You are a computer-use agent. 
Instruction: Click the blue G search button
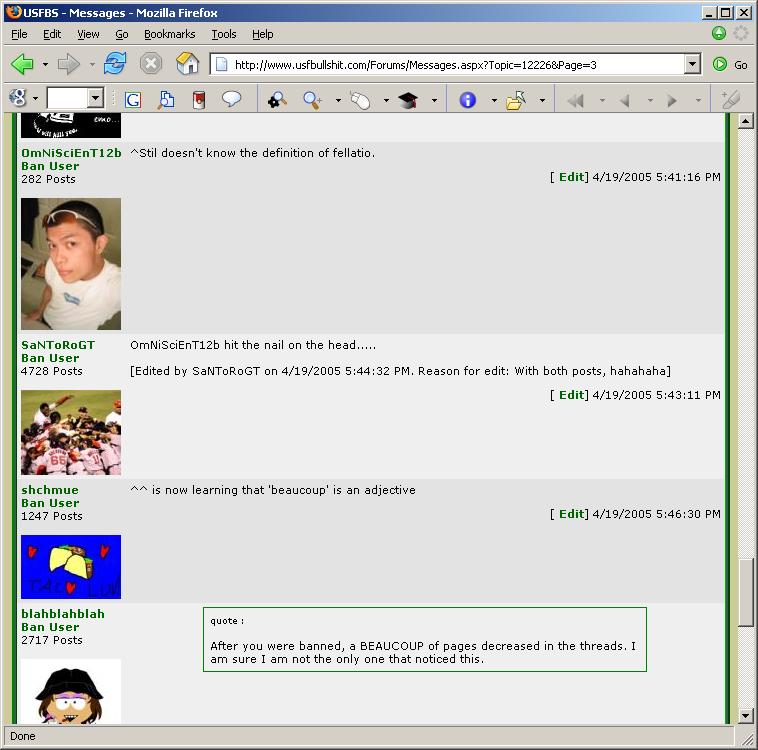click(x=132, y=100)
